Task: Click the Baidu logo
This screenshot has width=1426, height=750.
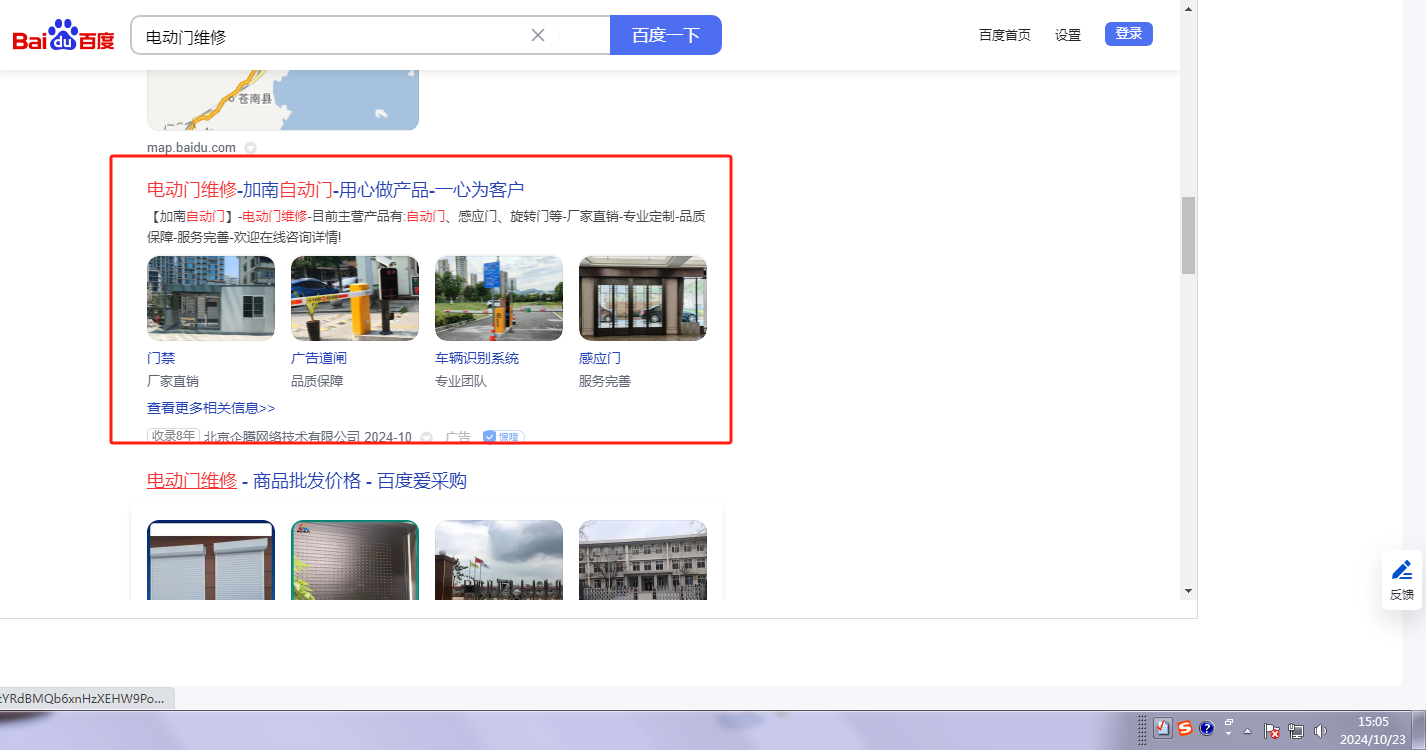Action: pos(63,35)
